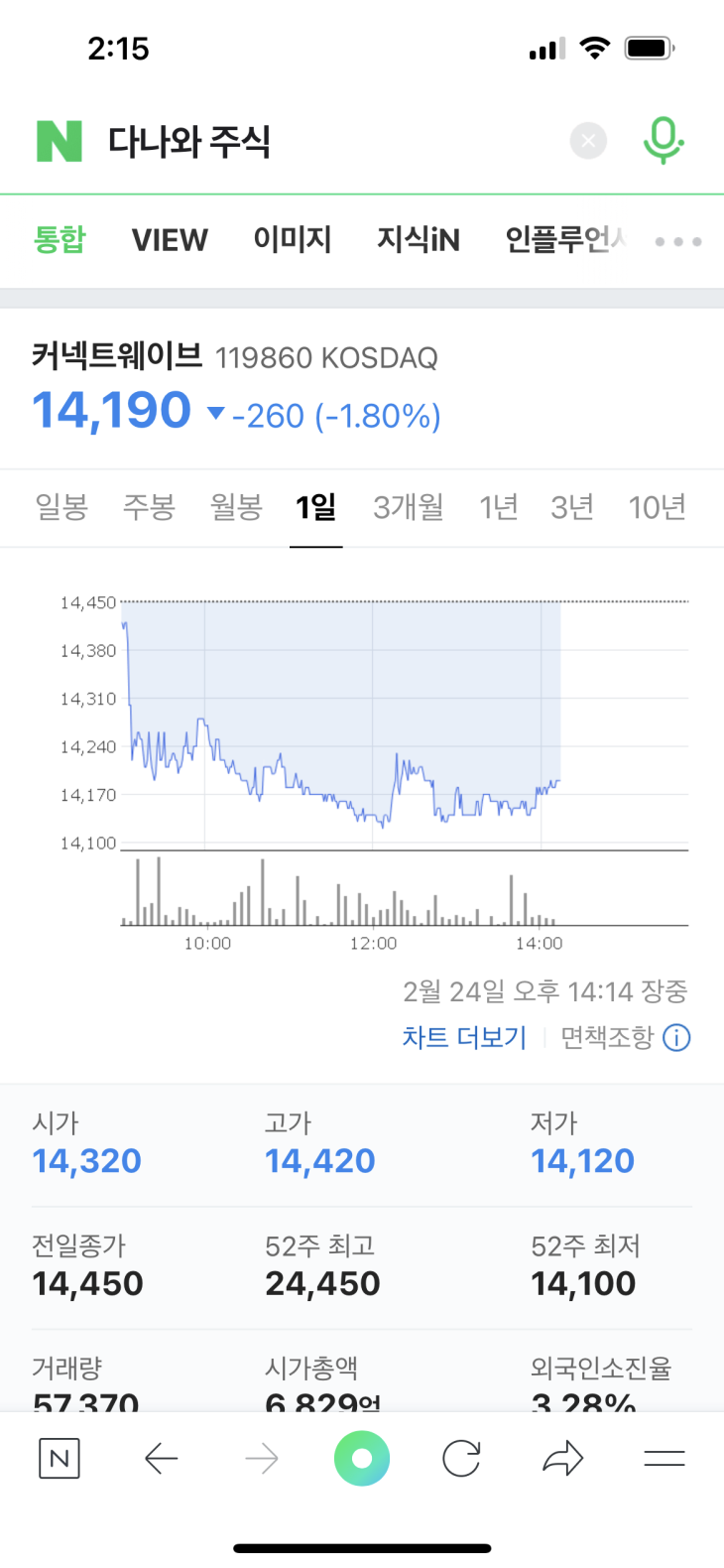Screen dimensions: 724x1568
Task: Tap the green Naver N logo
Action: 60,141
